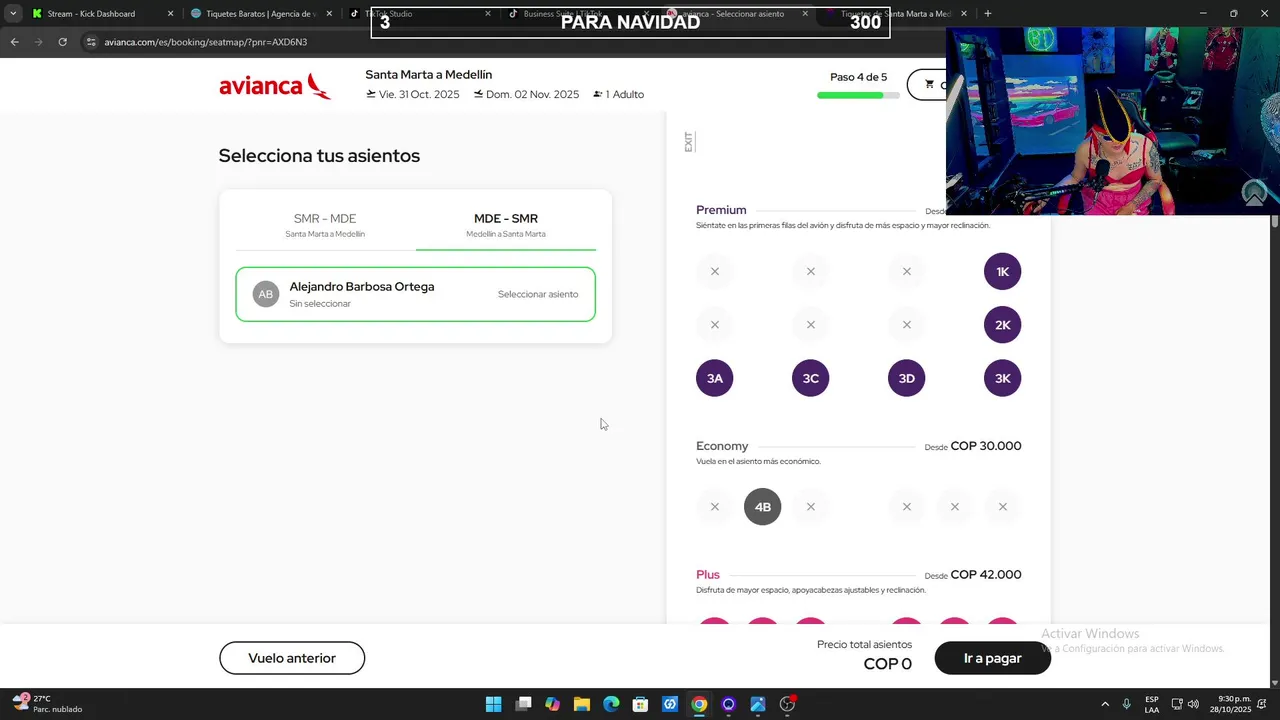Select Premium seat 3A
Screen dimensions: 1280x720
pos(714,378)
